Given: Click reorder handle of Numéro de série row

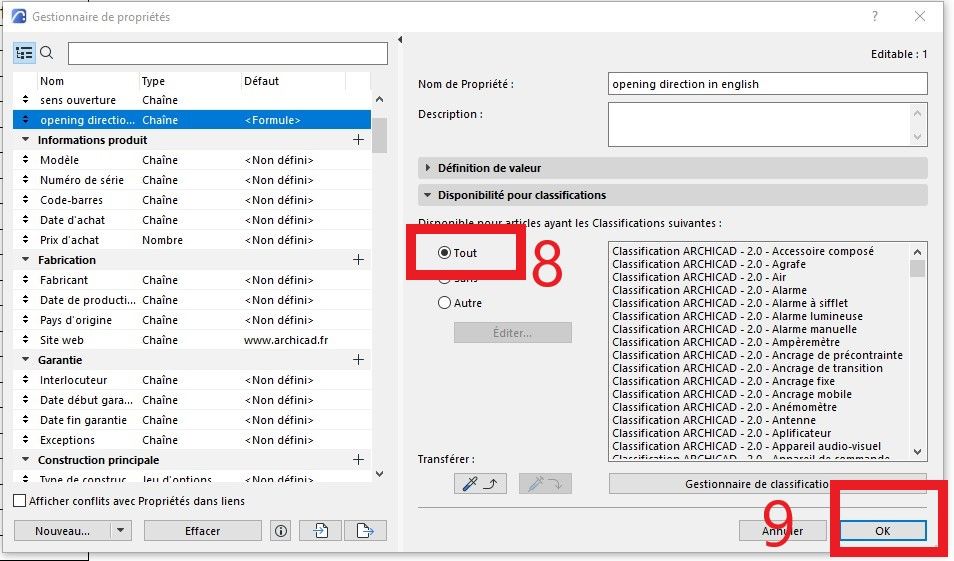Looking at the screenshot, I should (26, 179).
